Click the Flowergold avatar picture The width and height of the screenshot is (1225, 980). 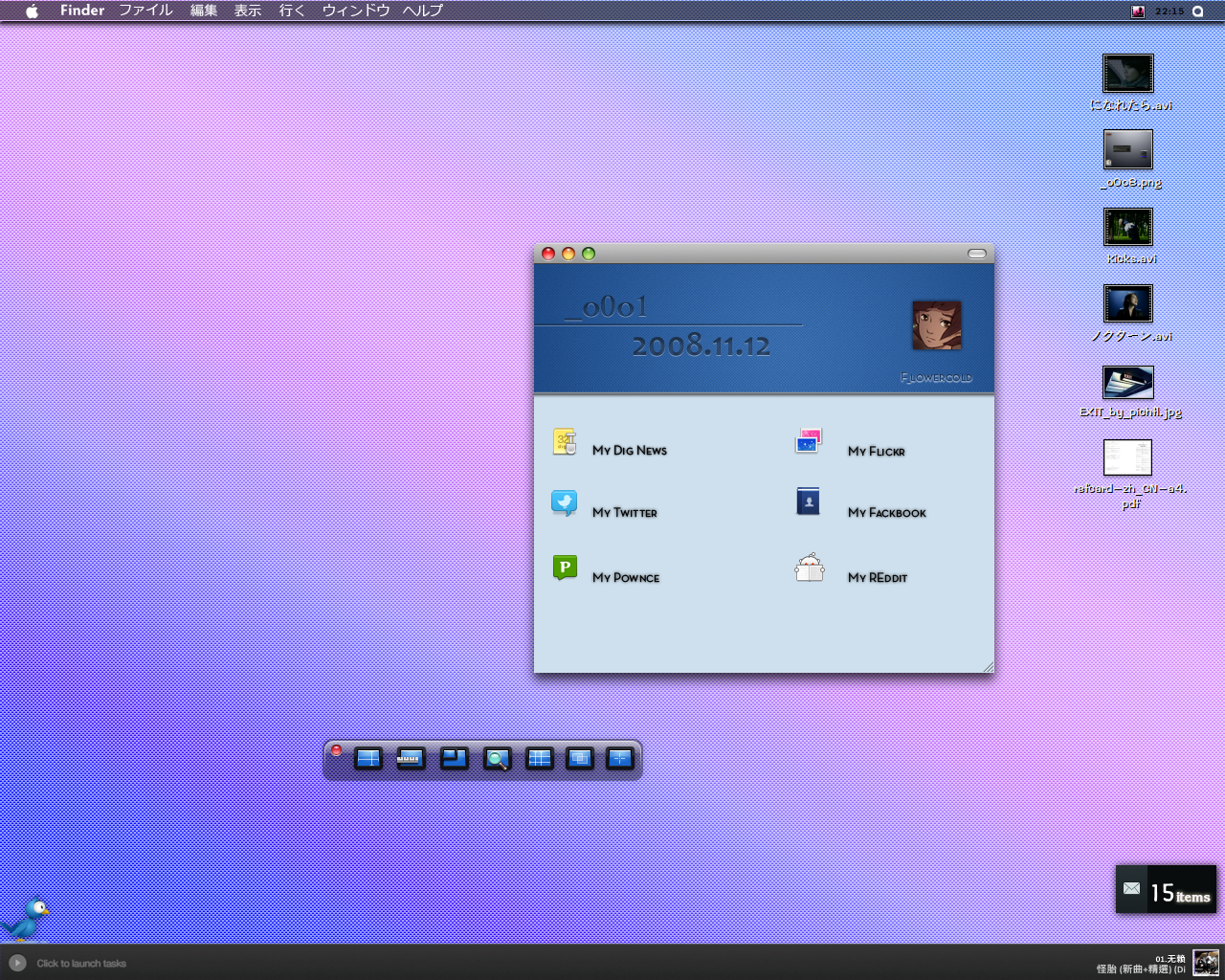[937, 325]
